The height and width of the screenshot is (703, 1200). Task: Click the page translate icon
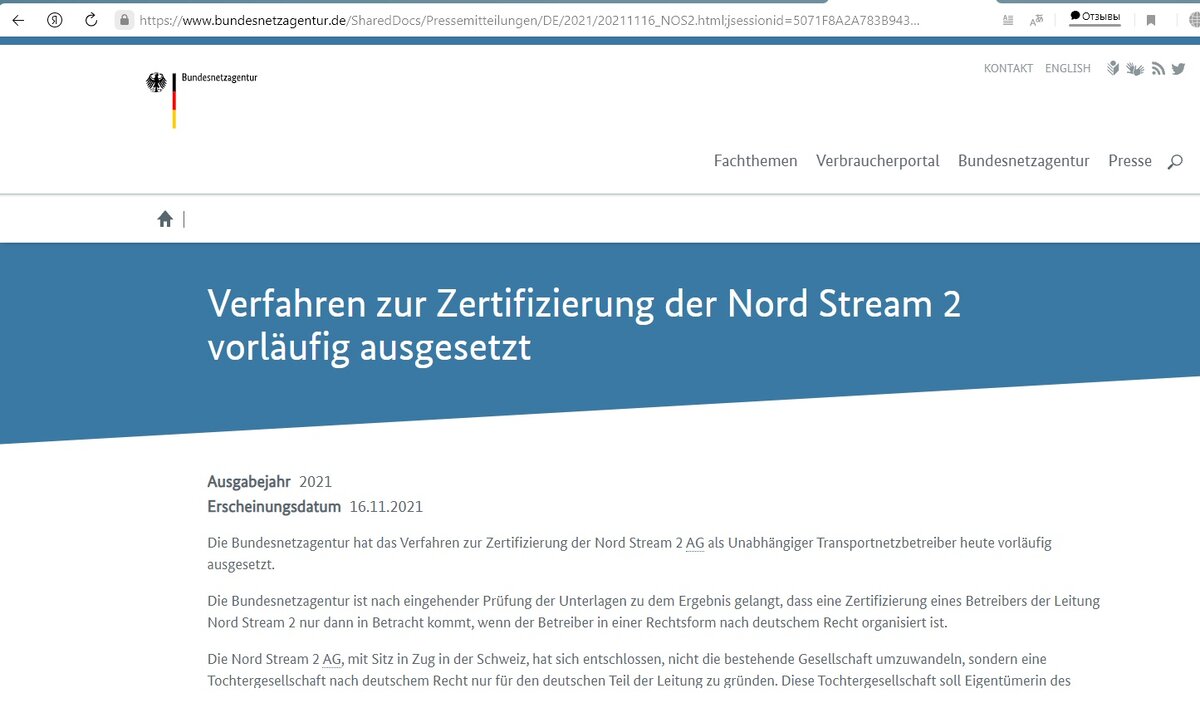[1038, 19]
